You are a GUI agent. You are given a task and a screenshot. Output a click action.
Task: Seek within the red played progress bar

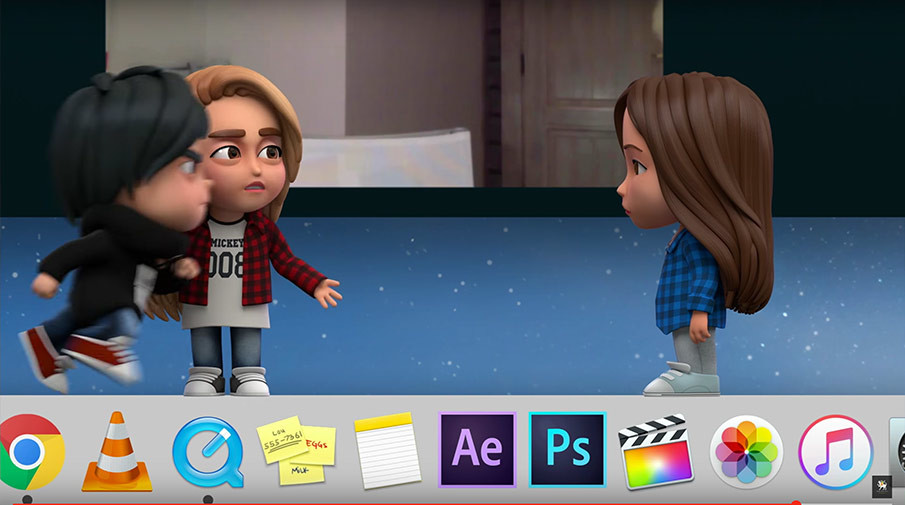point(400,502)
